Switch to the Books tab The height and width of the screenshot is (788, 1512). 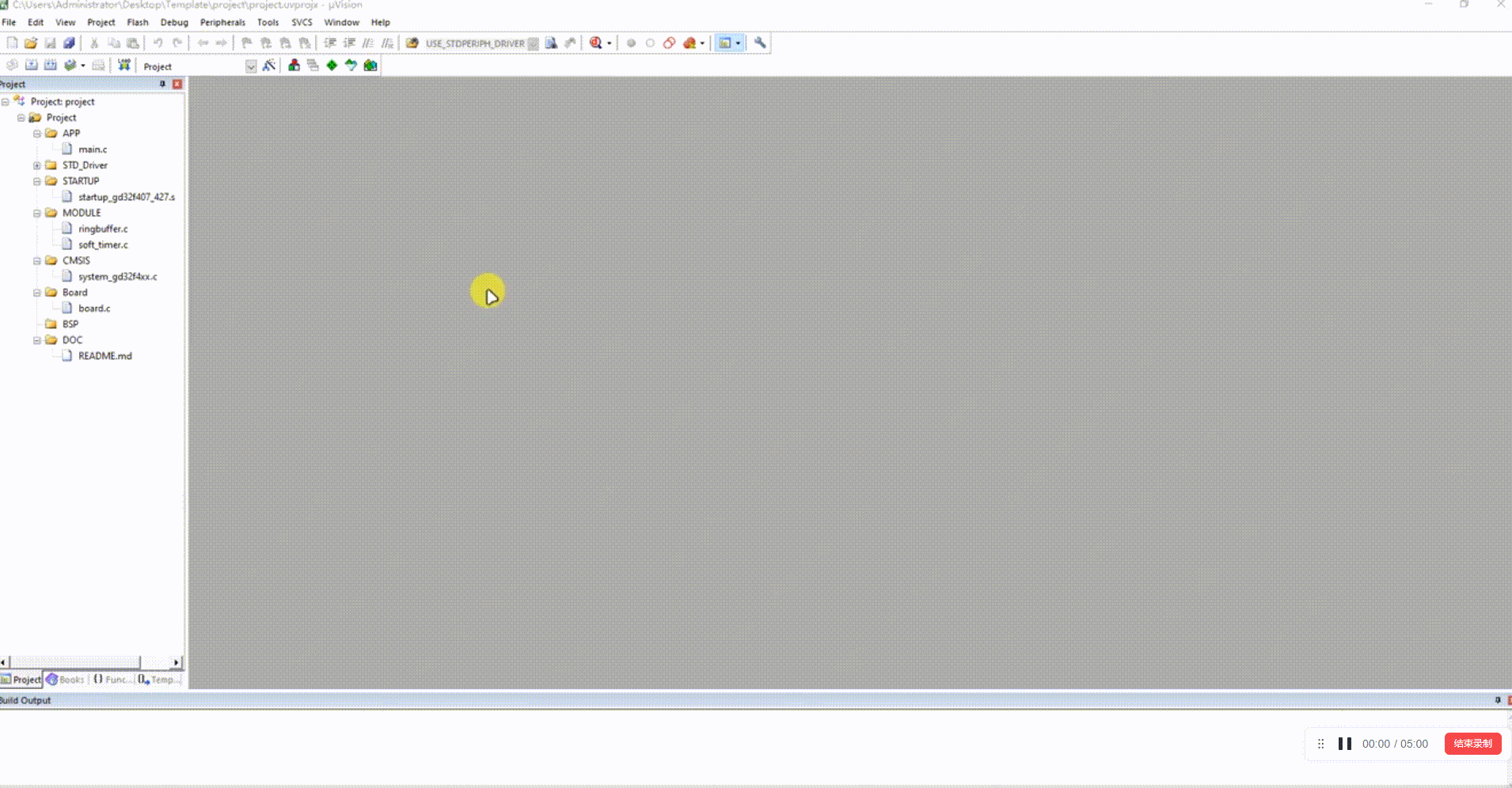click(x=65, y=680)
